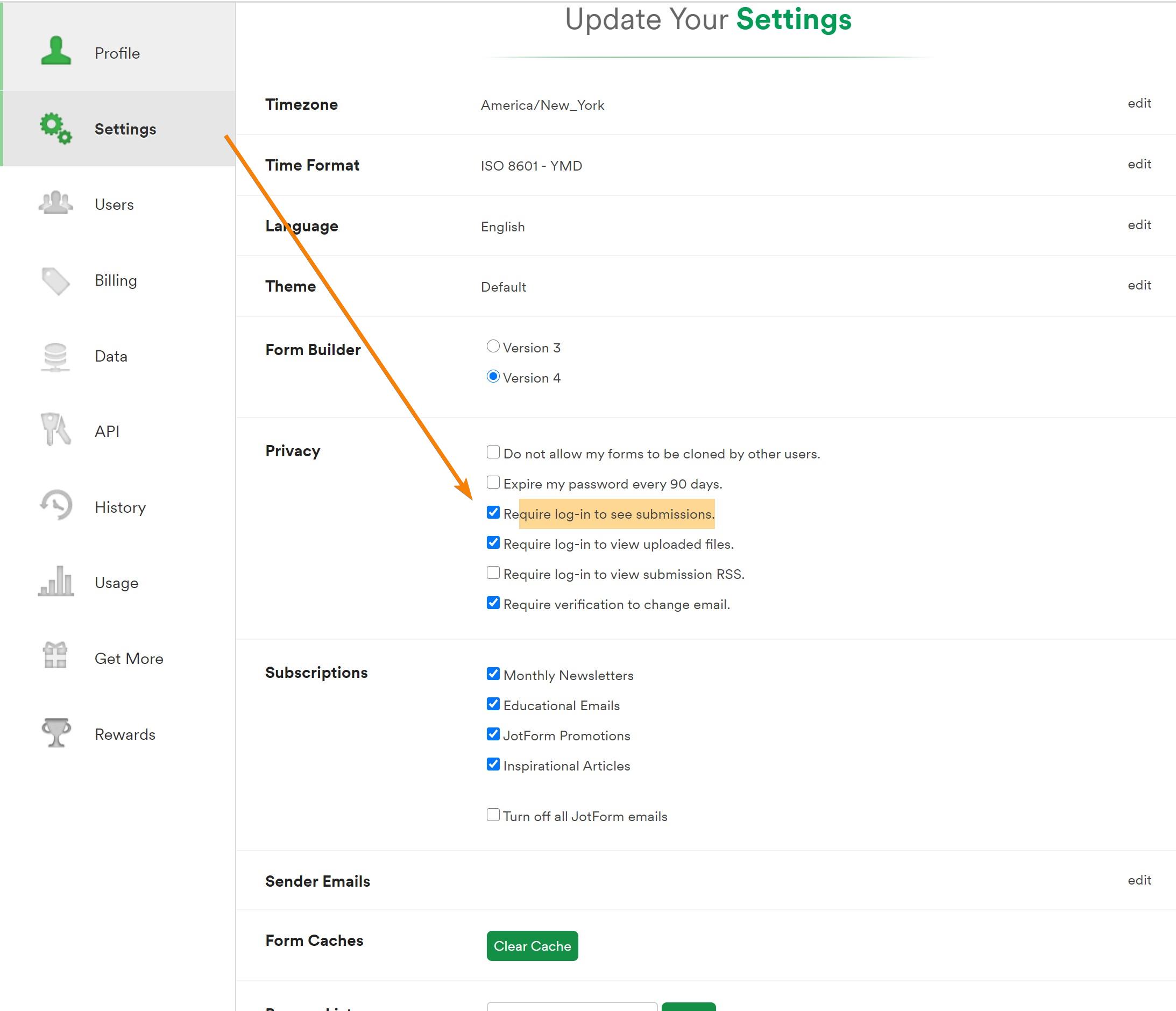Viewport: 1176px width, 1011px height.
Task: Open the Get More menu item
Action: [128, 659]
